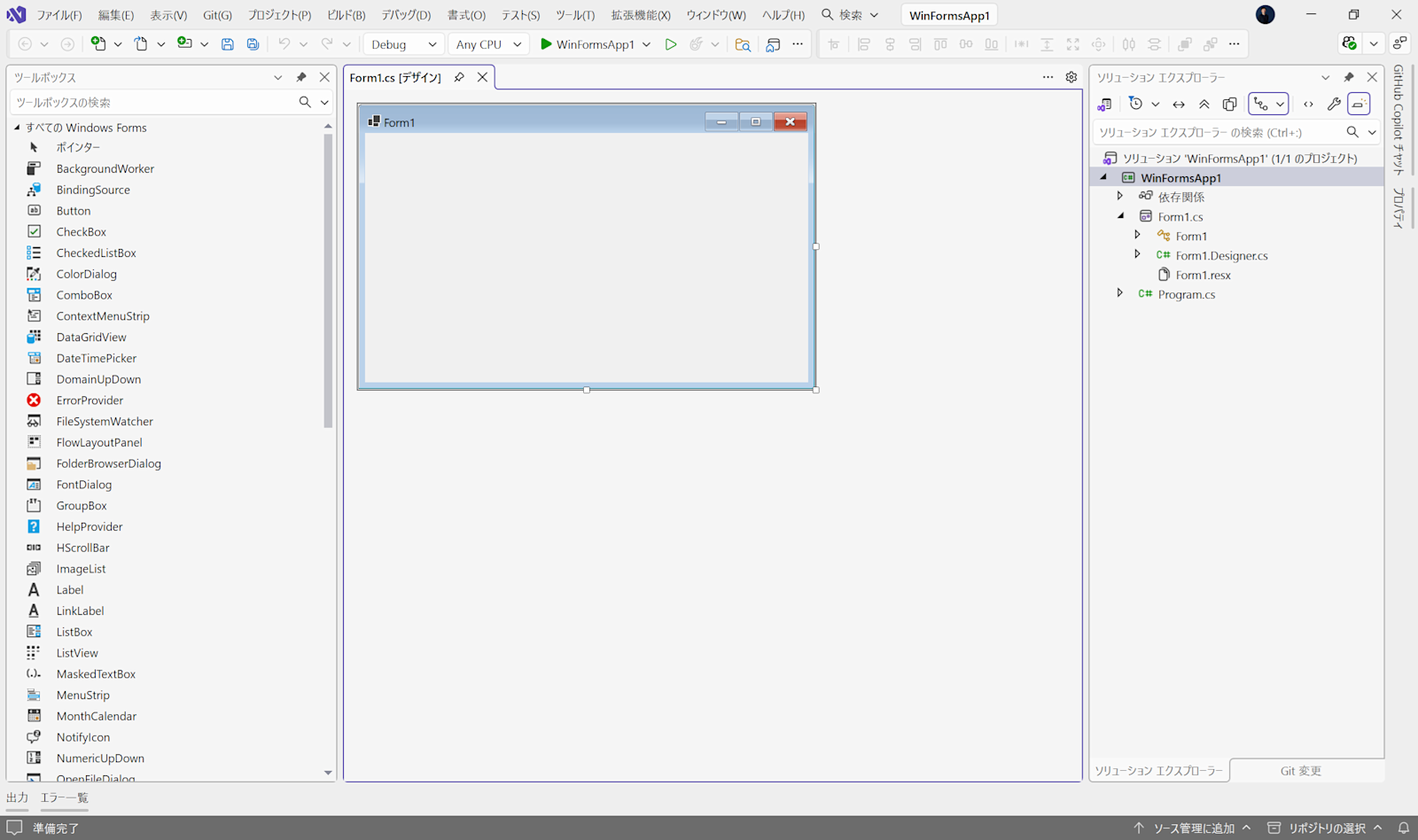
Task: Toggle pending changes filter clock icon
Action: (x=1136, y=105)
